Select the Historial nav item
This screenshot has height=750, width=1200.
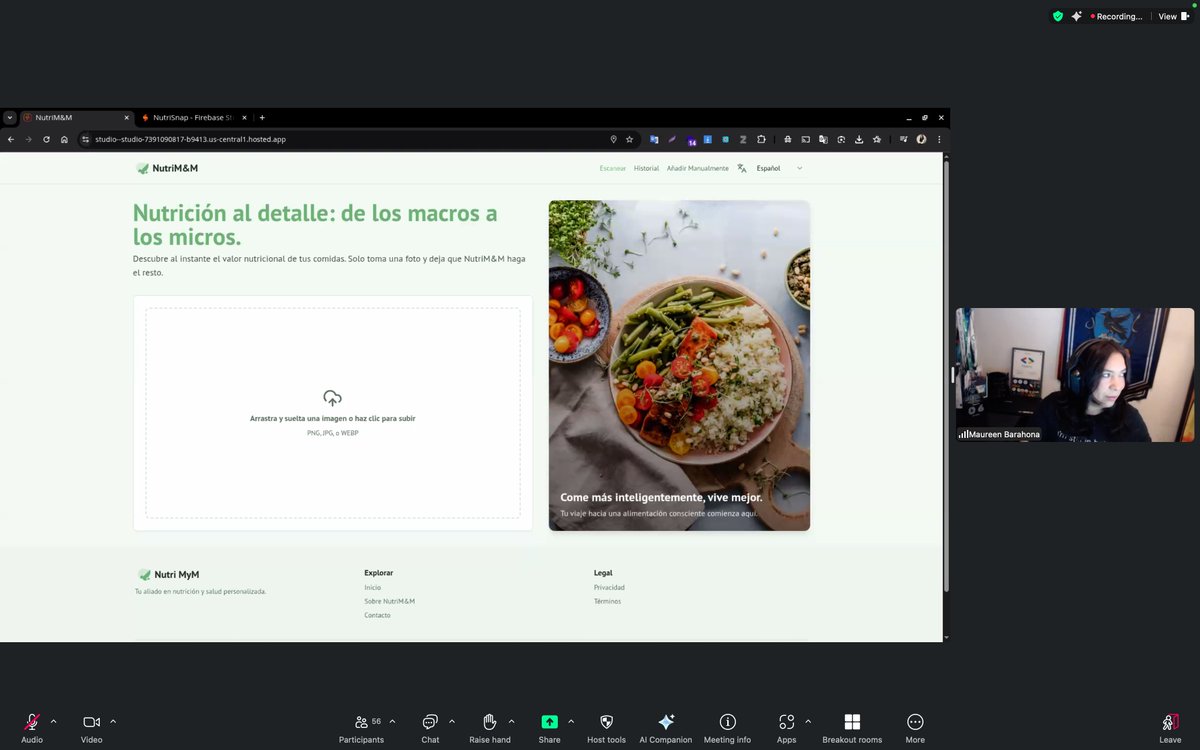646,168
